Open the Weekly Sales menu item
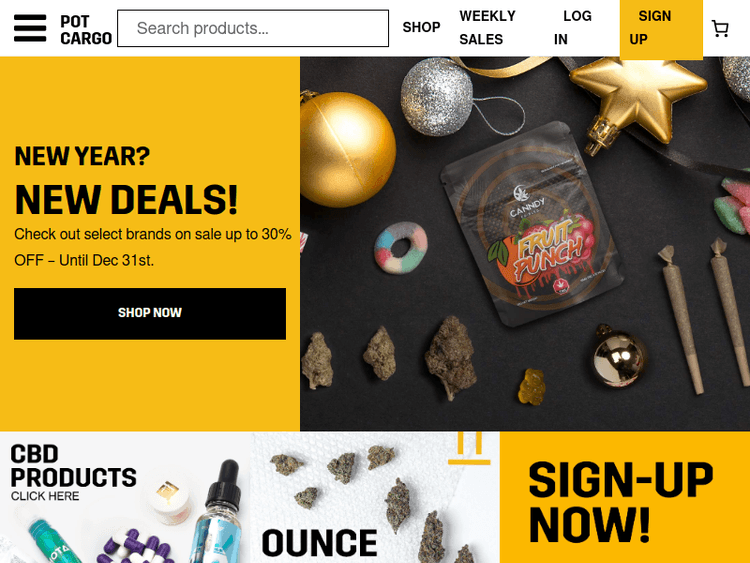The image size is (750, 563). point(487,28)
